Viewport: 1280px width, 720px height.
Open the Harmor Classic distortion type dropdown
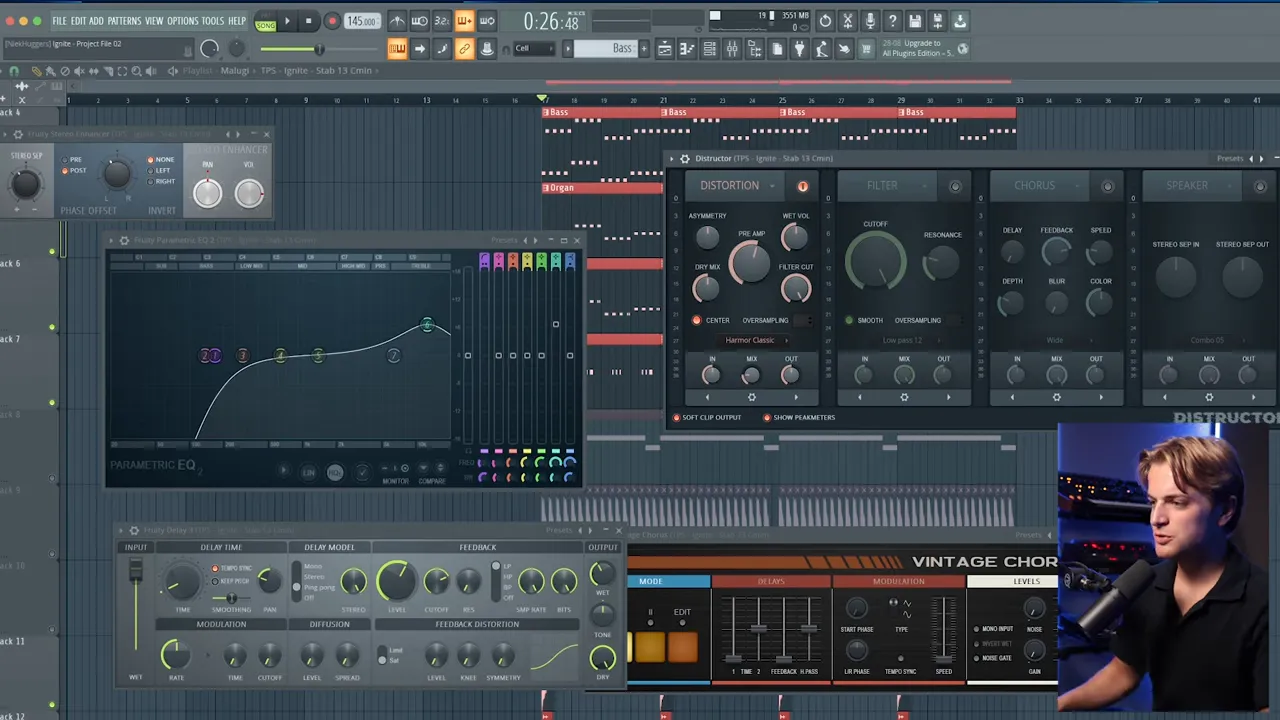[751, 340]
